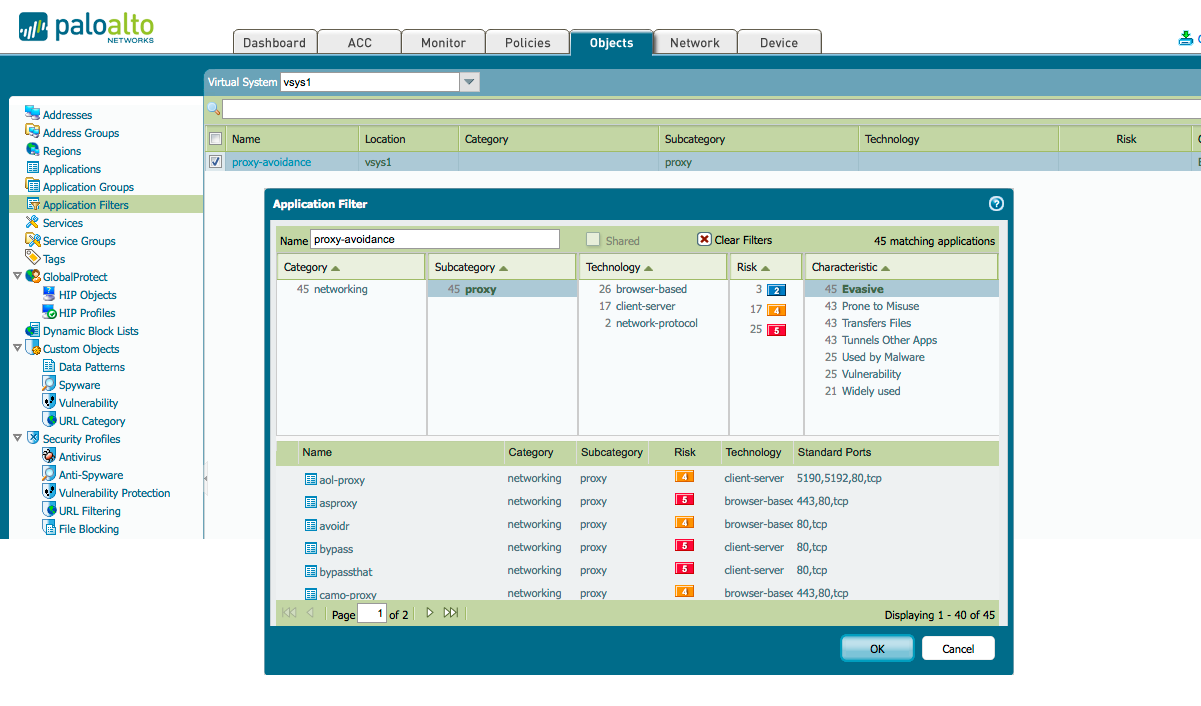Select the red risk level 5 swatch
This screenshot has height=706, width=1201.
click(x=776, y=330)
